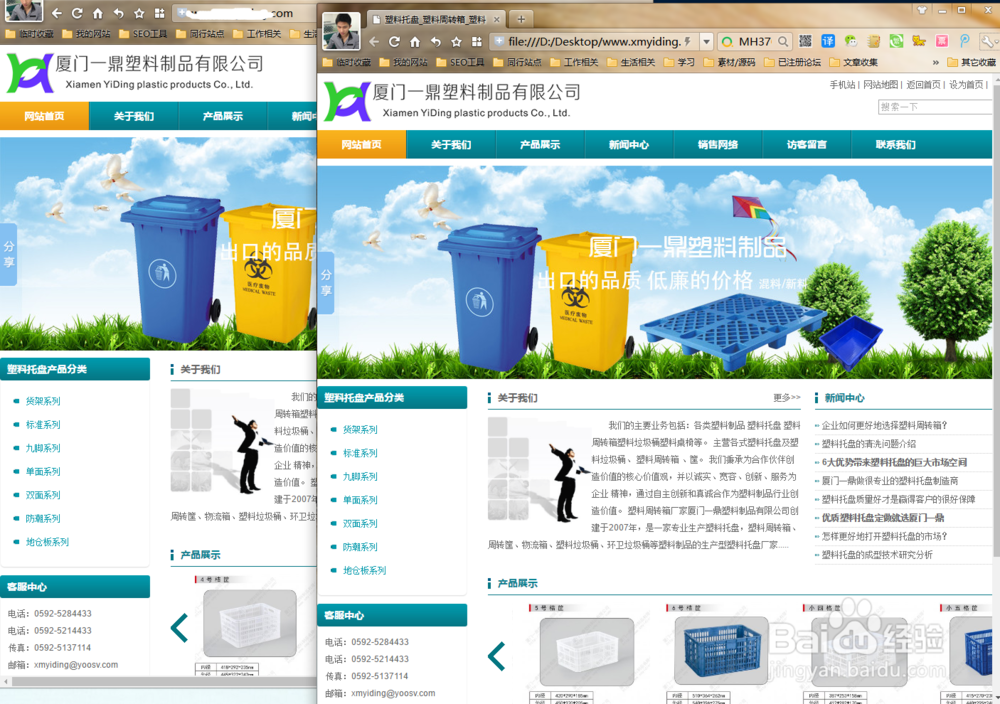The height and width of the screenshot is (704, 1000).
Task: Open the blue translate extension icon
Action: pyautogui.click(x=828, y=41)
